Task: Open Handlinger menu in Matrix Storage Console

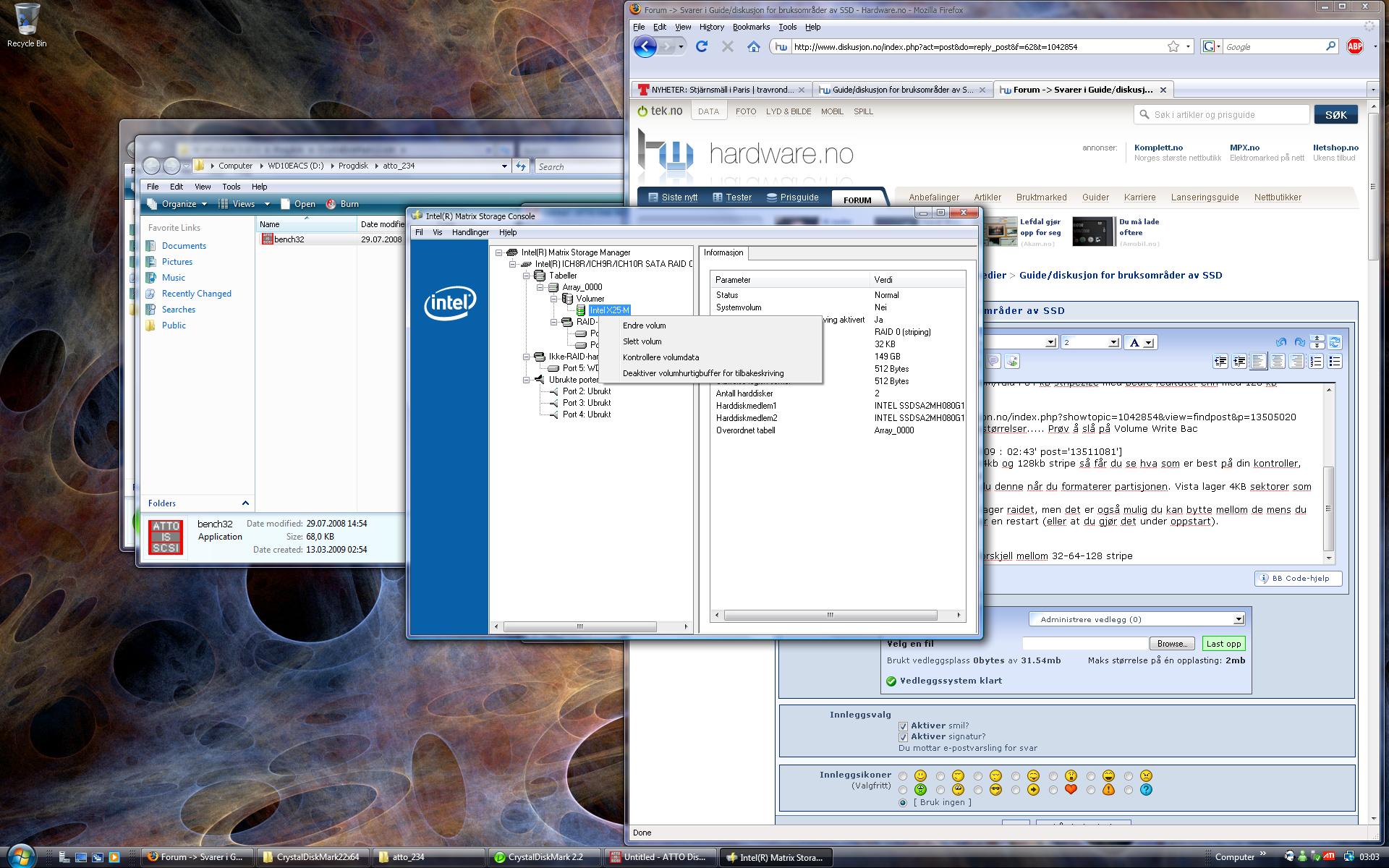Action: (x=470, y=232)
